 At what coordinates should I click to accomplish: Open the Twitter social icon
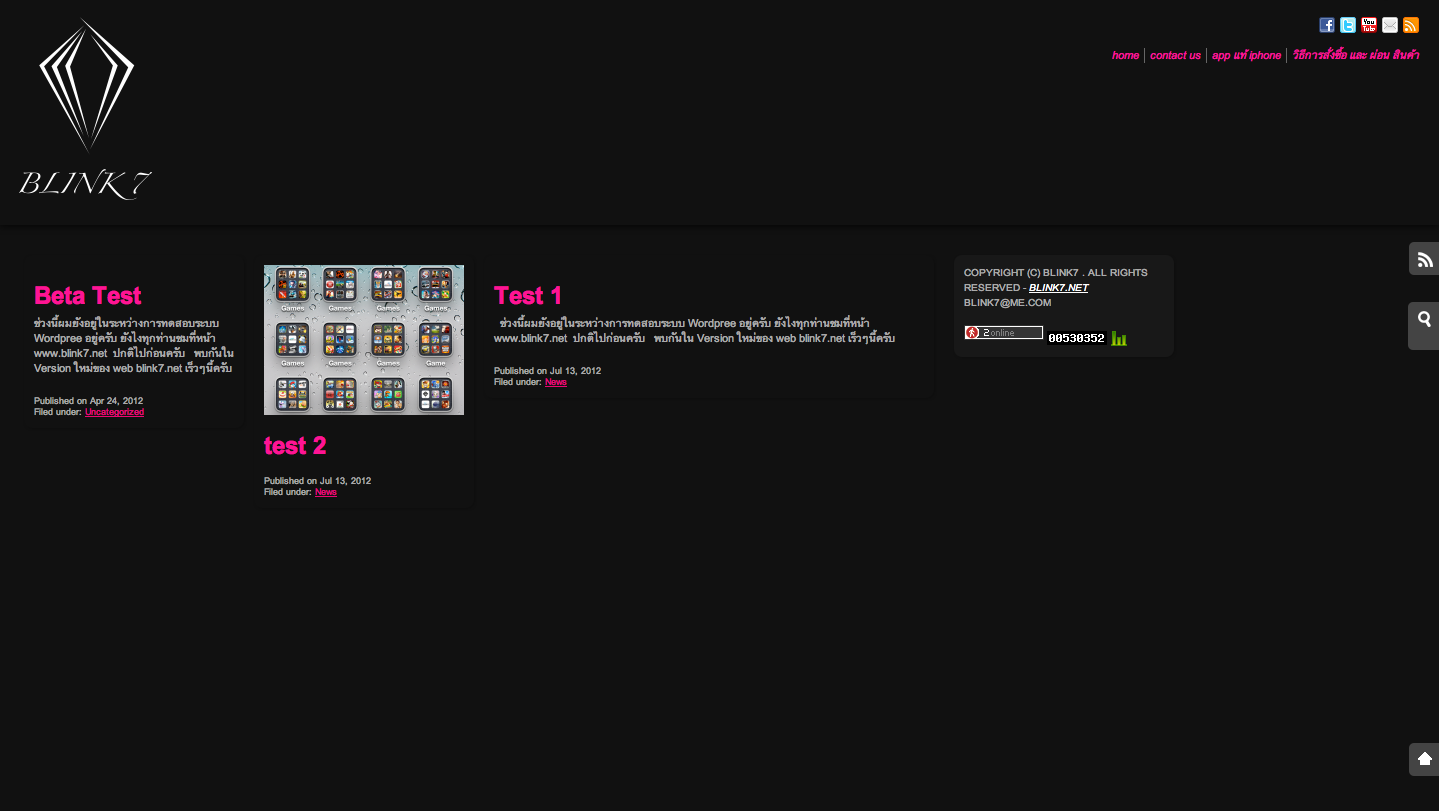point(1348,25)
